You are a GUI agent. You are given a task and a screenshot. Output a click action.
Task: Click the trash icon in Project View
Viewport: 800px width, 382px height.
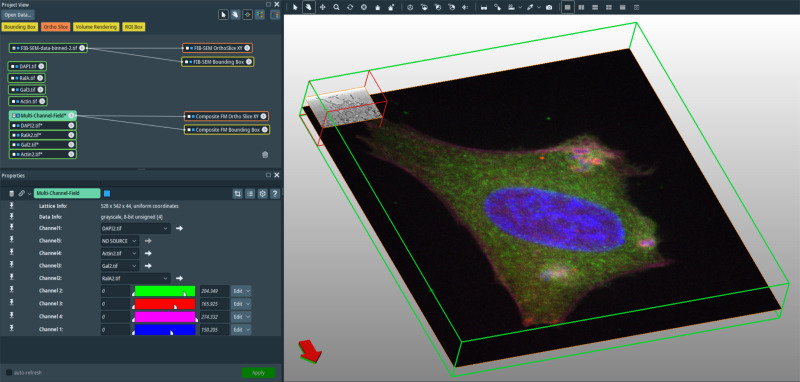tap(265, 155)
